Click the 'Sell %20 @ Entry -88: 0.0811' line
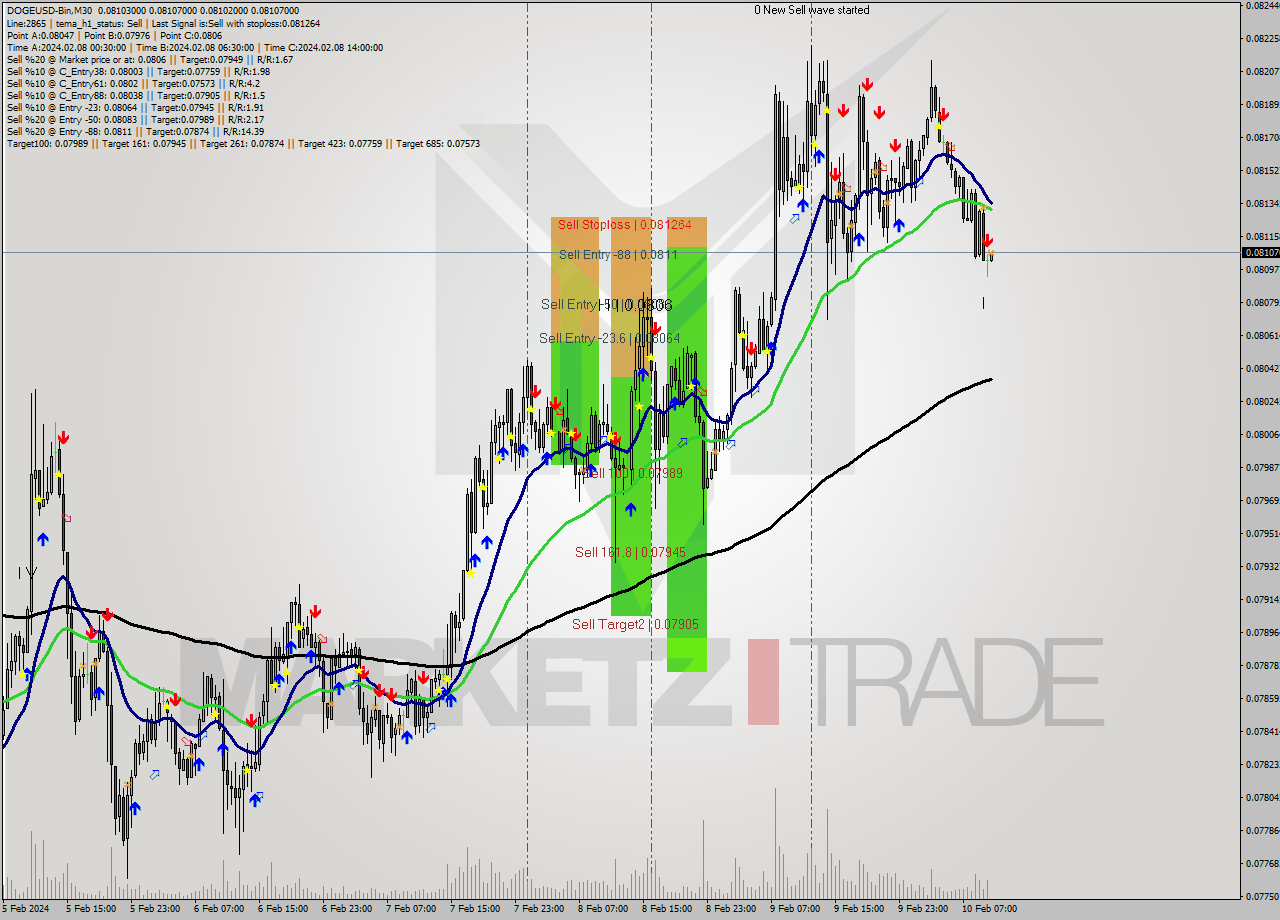The image size is (1280, 920). tap(135, 131)
